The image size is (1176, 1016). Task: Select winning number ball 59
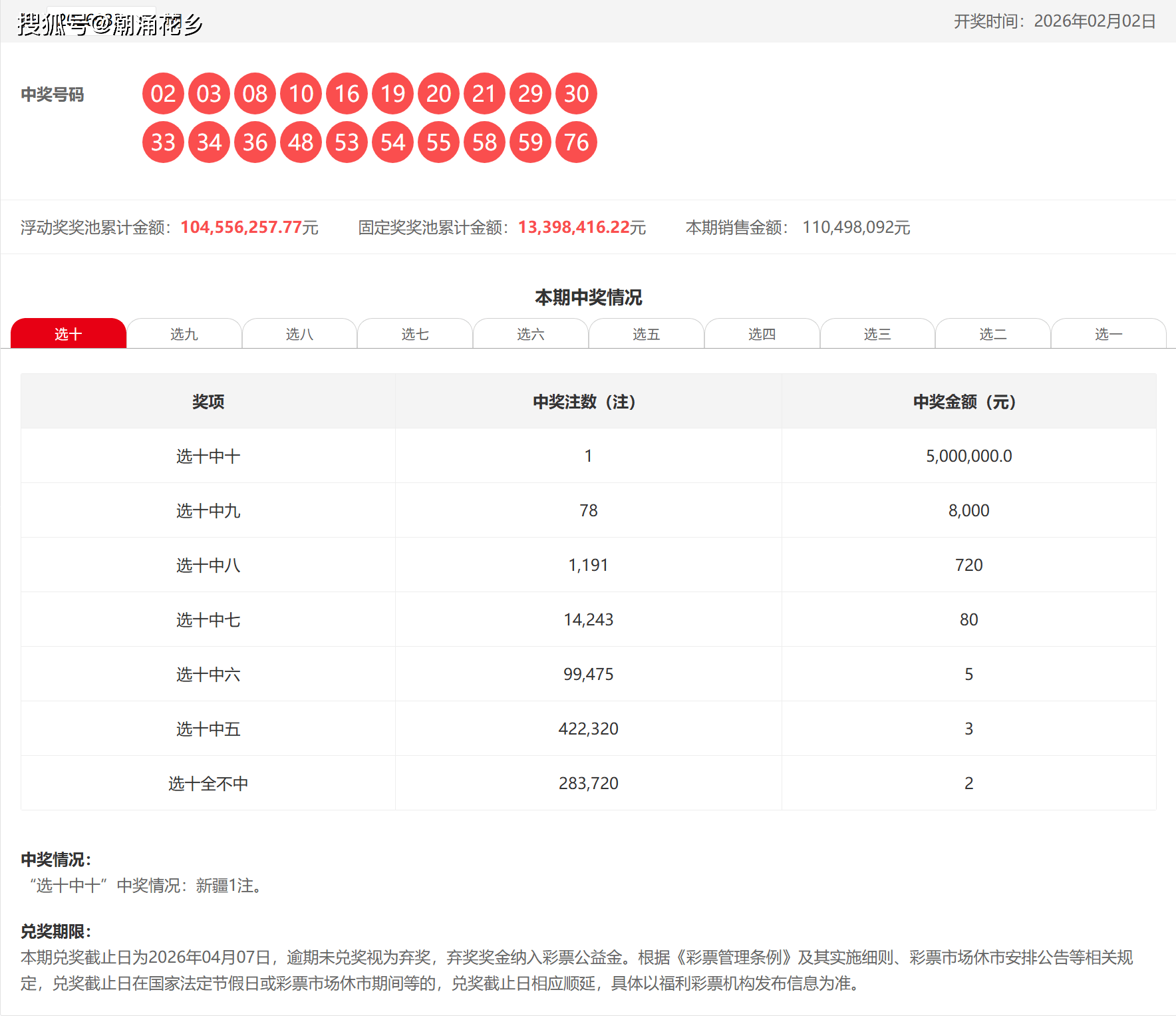pyautogui.click(x=530, y=142)
